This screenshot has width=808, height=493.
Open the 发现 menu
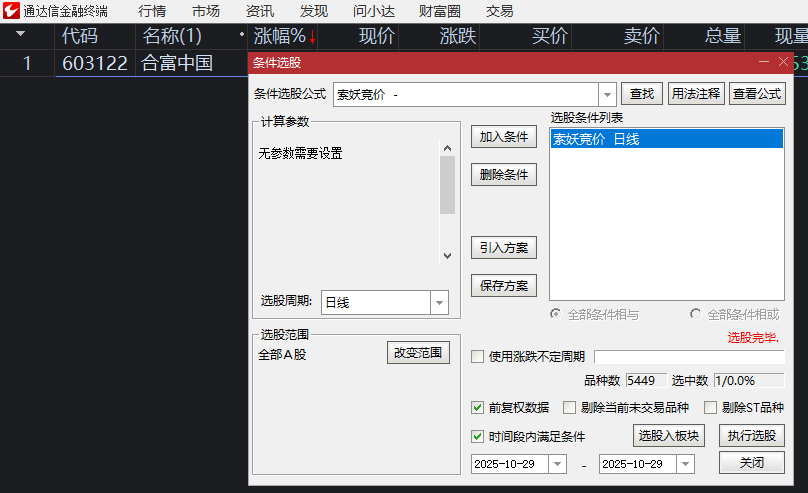314,11
